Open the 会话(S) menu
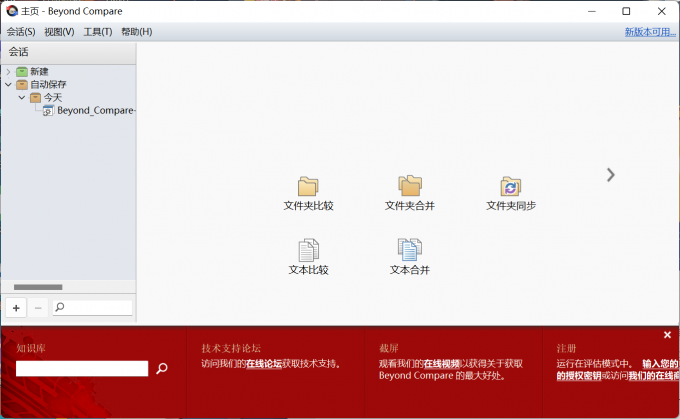Image resolution: width=680 pixels, height=419 pixels. pyautogui.click(x=21, y=32)
